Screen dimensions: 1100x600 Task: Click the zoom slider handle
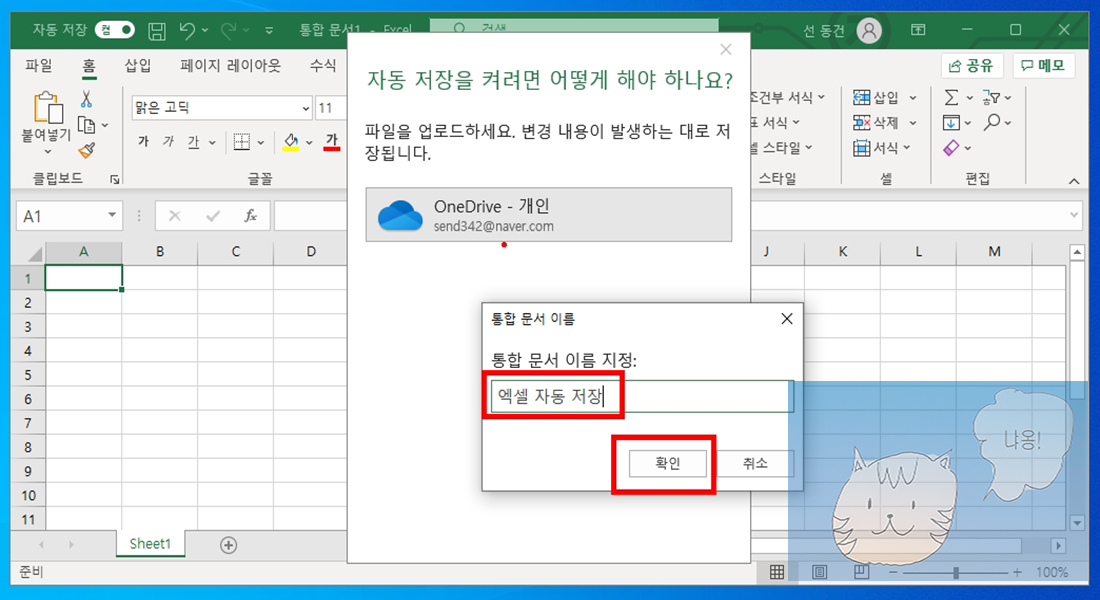coord(955,573)
